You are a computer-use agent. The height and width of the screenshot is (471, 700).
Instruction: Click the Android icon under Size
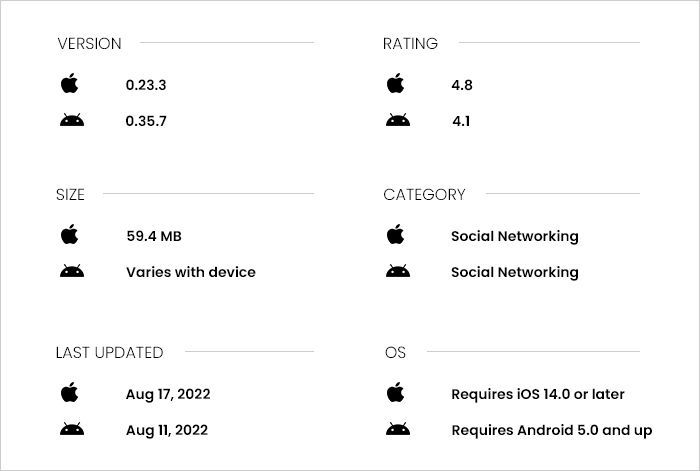(x=72, y=271)
